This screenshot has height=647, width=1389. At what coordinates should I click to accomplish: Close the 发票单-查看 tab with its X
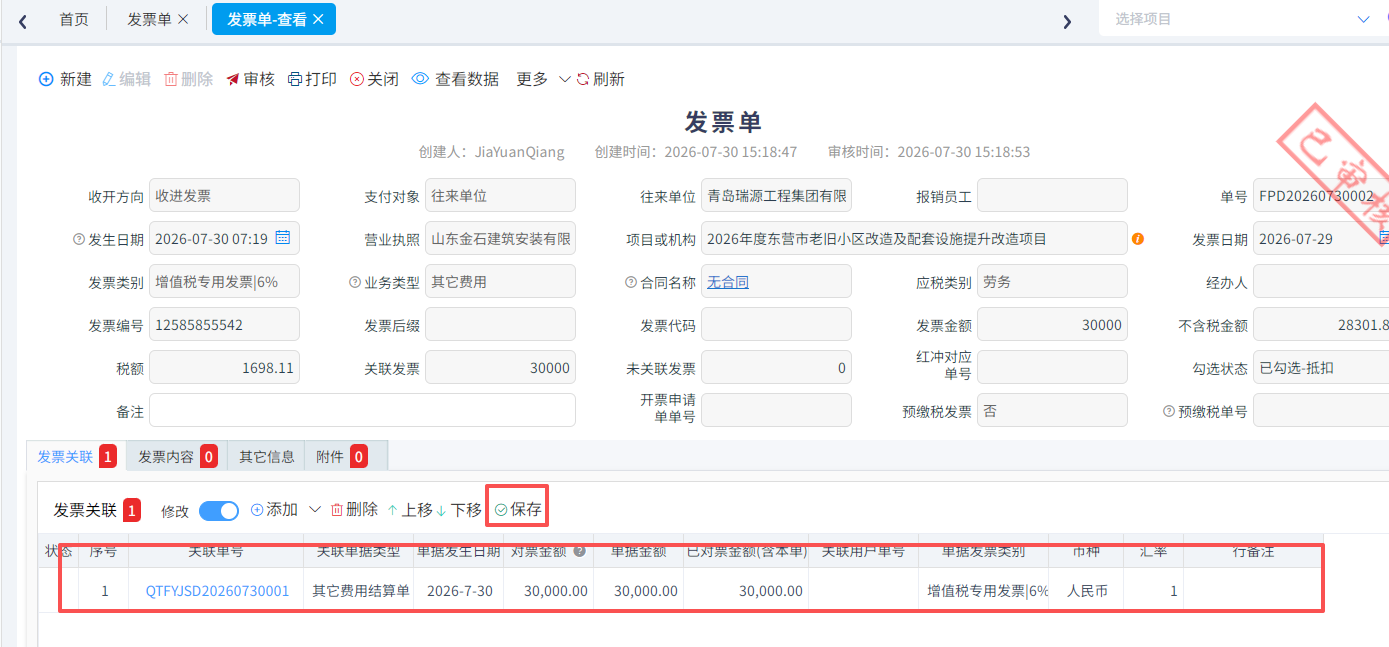pos(318,19)
